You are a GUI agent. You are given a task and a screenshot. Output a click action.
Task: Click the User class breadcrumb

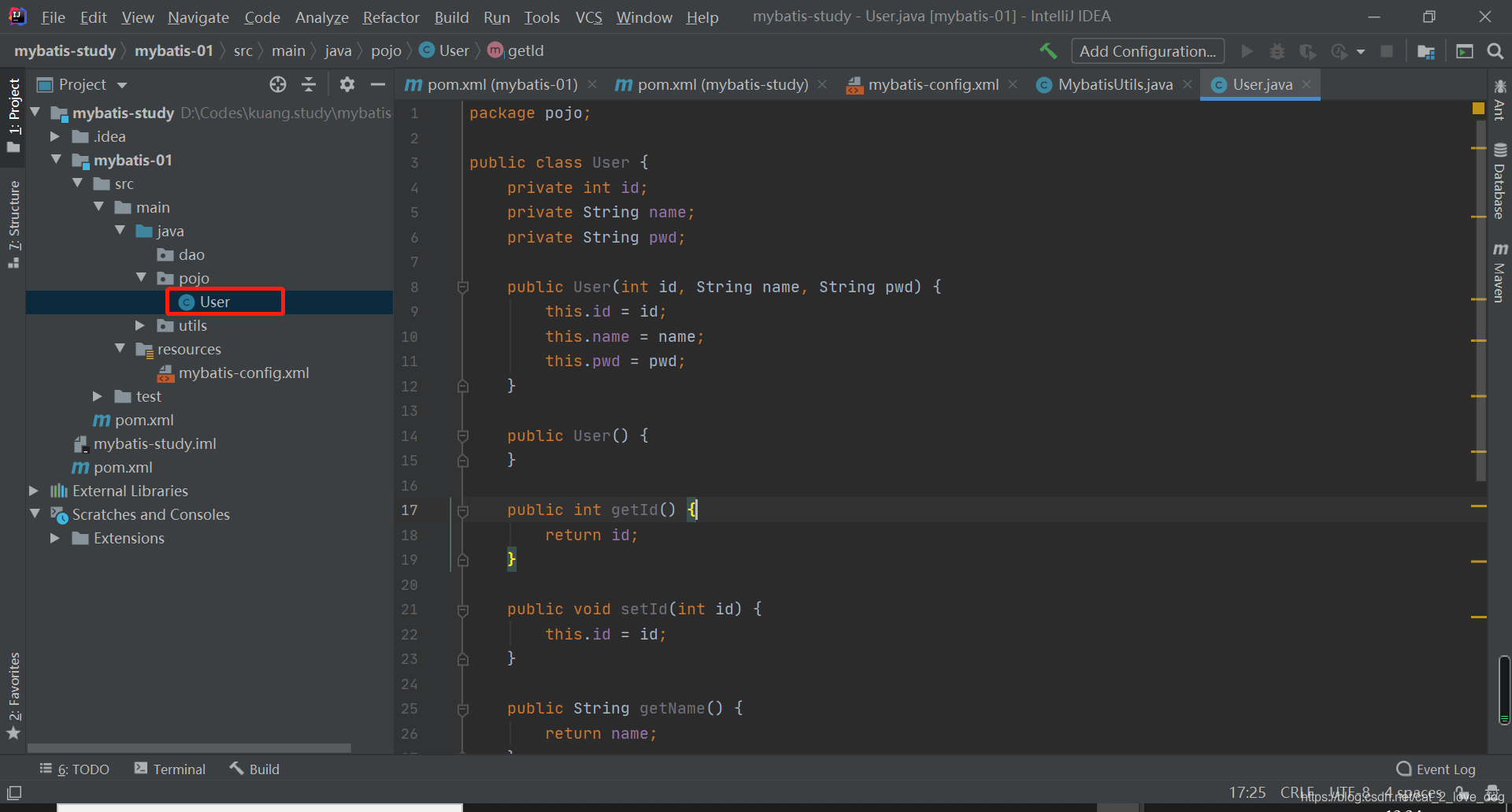click(x=444, y=50)
